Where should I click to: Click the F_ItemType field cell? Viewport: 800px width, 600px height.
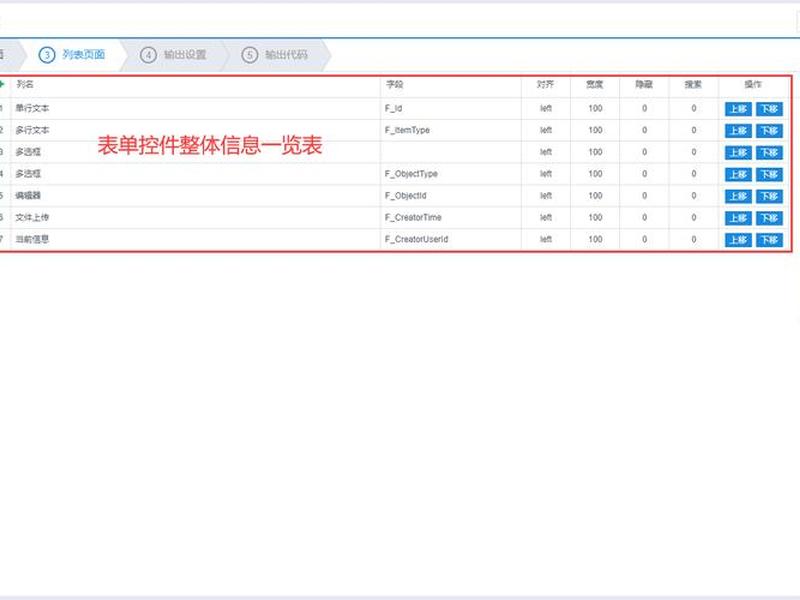pos(407,130)
